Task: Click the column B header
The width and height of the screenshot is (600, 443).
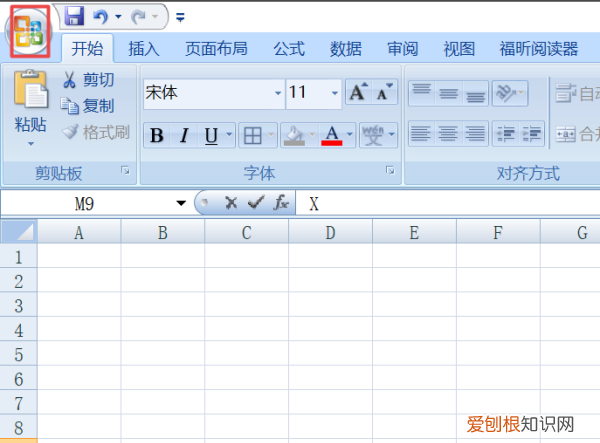Action: click(x=162, y=233)
